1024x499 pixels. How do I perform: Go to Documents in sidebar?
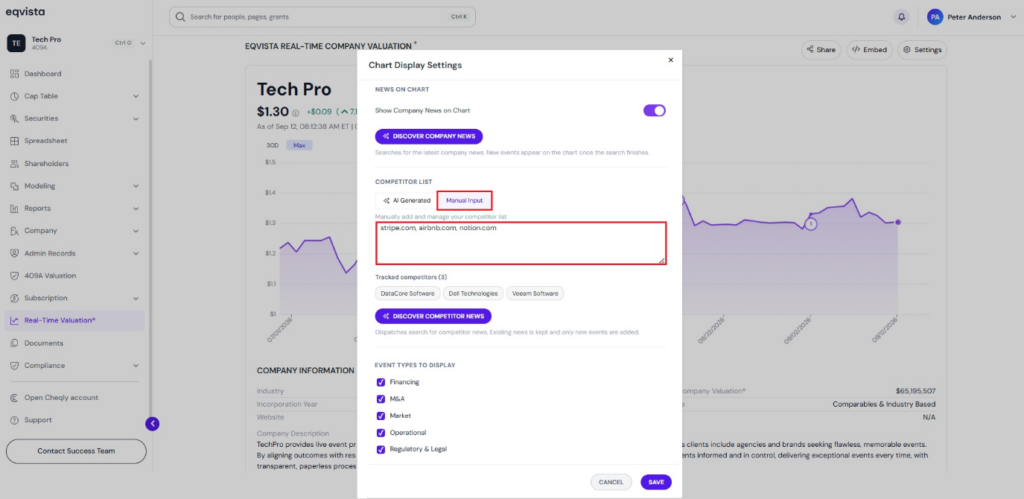(x=44, y=343)
